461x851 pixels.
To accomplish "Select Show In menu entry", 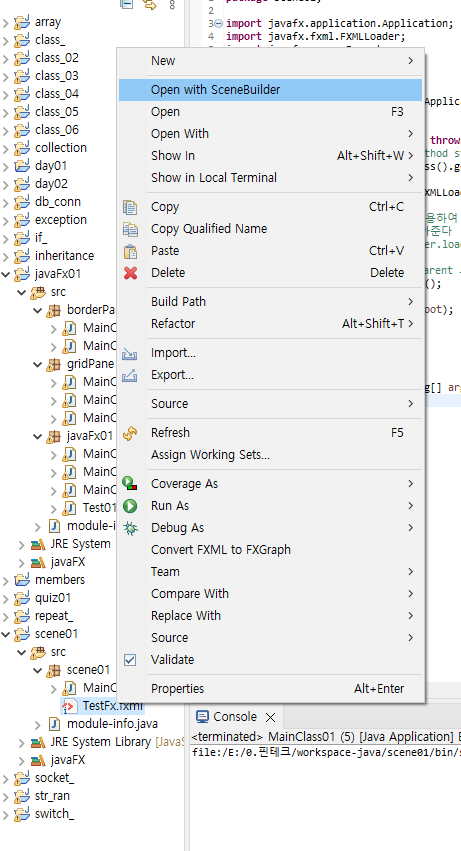I will [x=270, y=156].
